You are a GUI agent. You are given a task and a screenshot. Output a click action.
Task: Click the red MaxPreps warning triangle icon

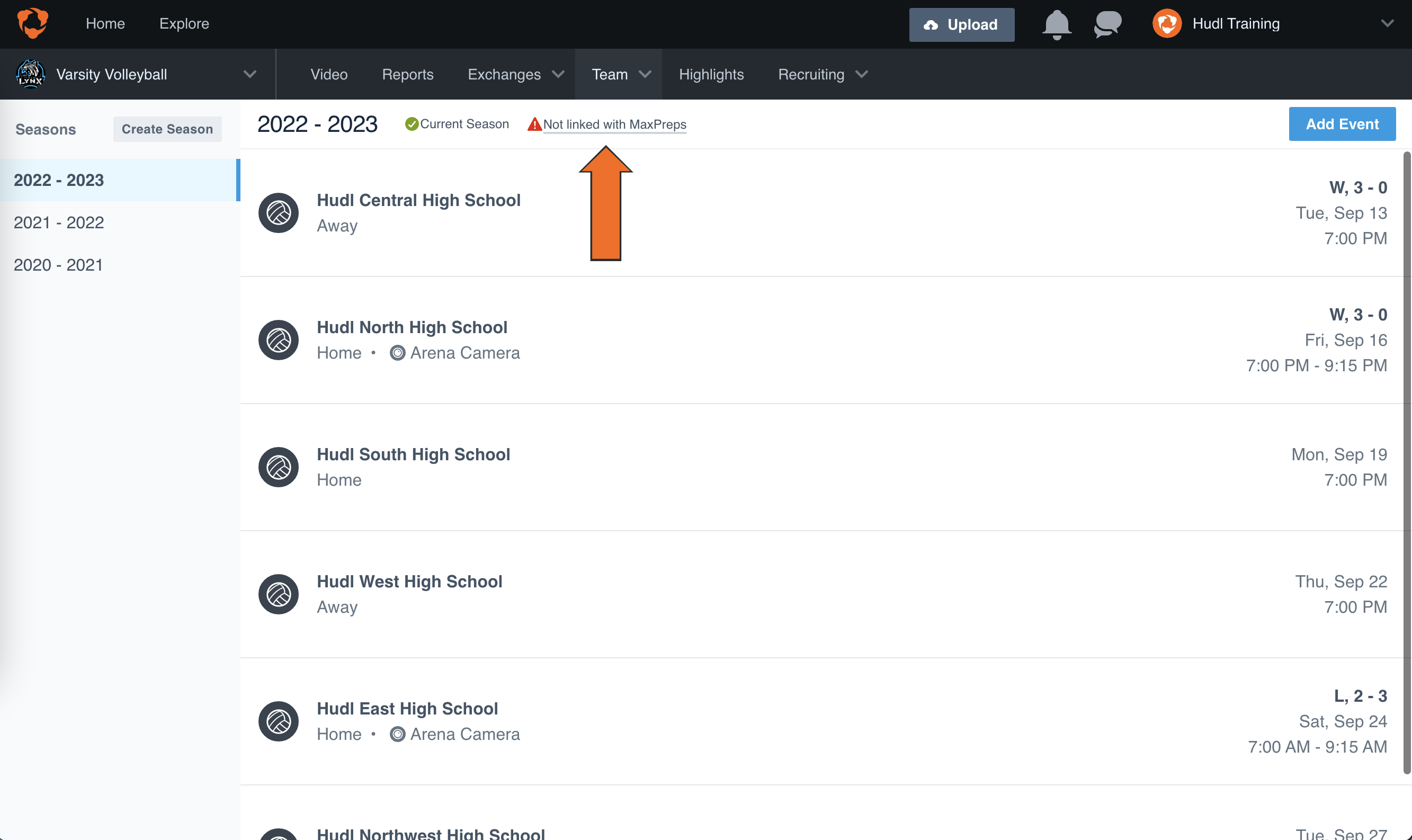pos(534,124)
